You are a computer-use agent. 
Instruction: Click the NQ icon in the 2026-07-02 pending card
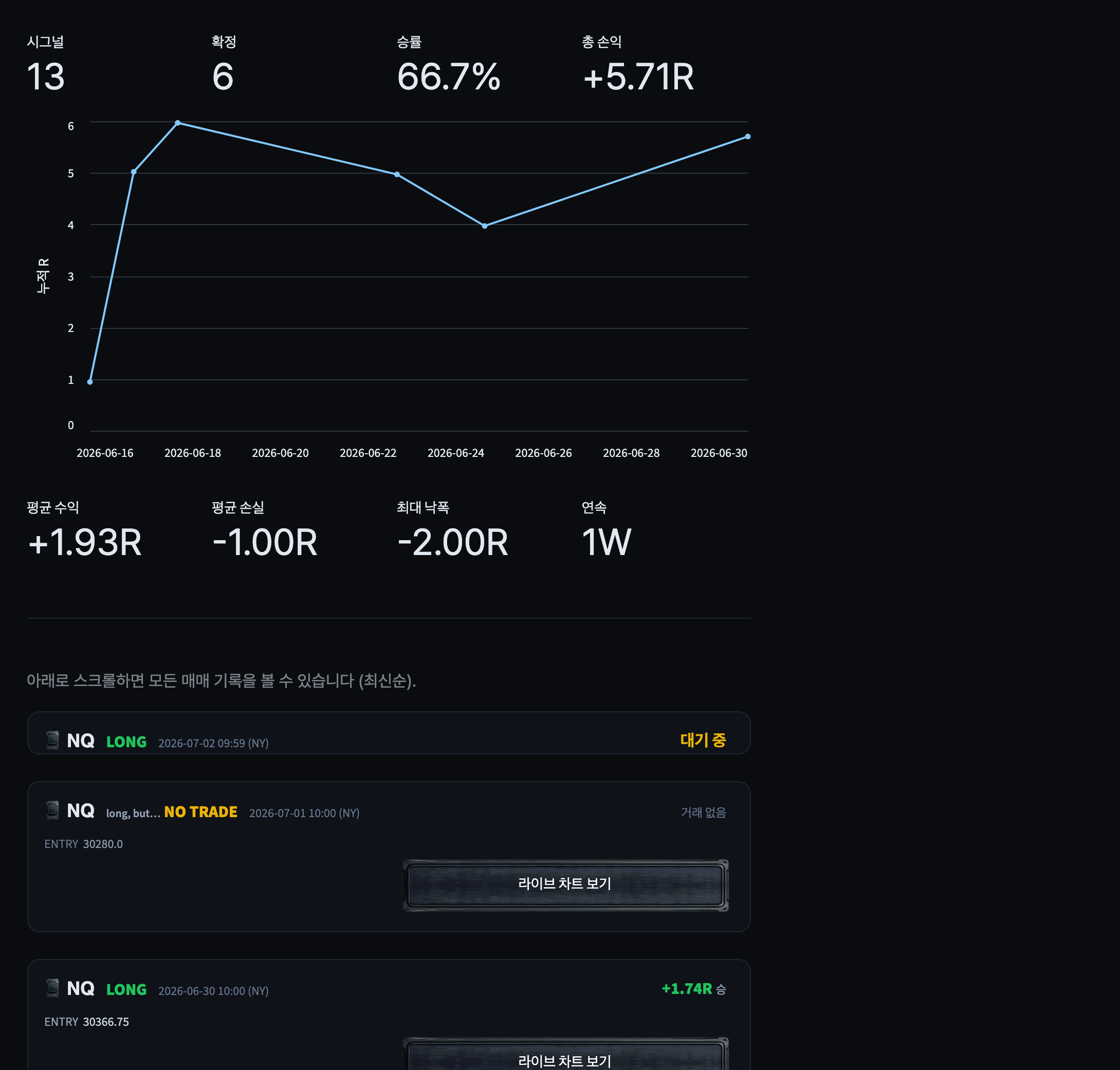pos(52,740)
